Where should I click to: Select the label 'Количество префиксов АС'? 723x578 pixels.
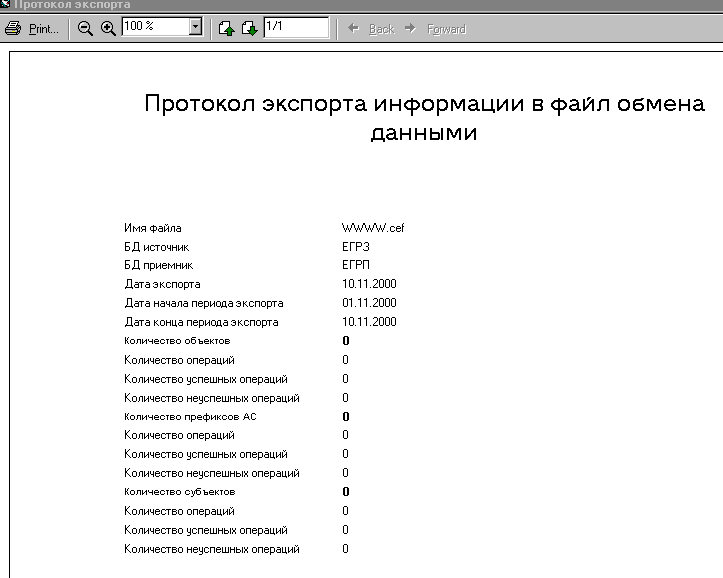pos(190,417)
